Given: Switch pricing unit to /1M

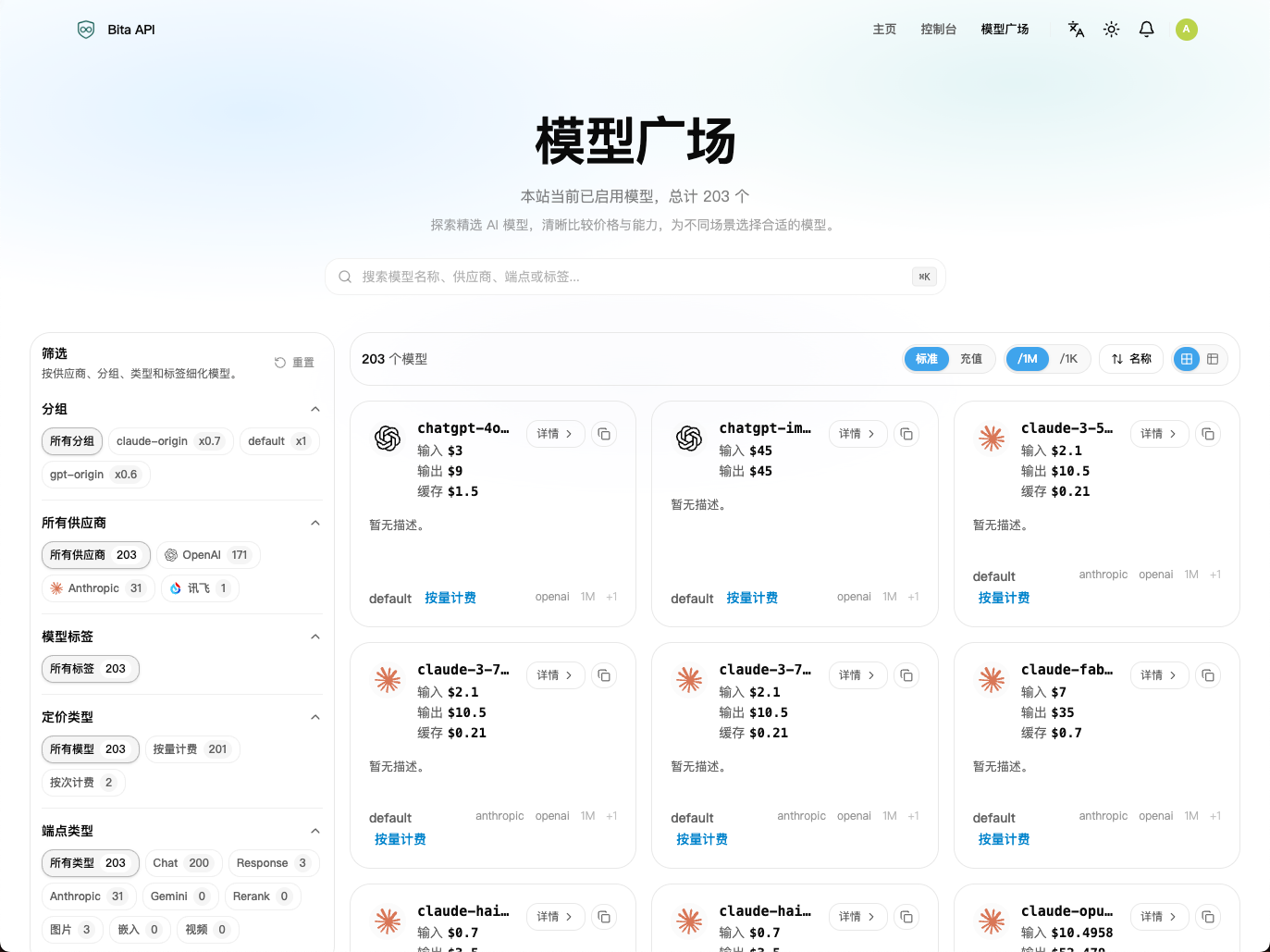Looking at the screenshot, I should 1028,359.
